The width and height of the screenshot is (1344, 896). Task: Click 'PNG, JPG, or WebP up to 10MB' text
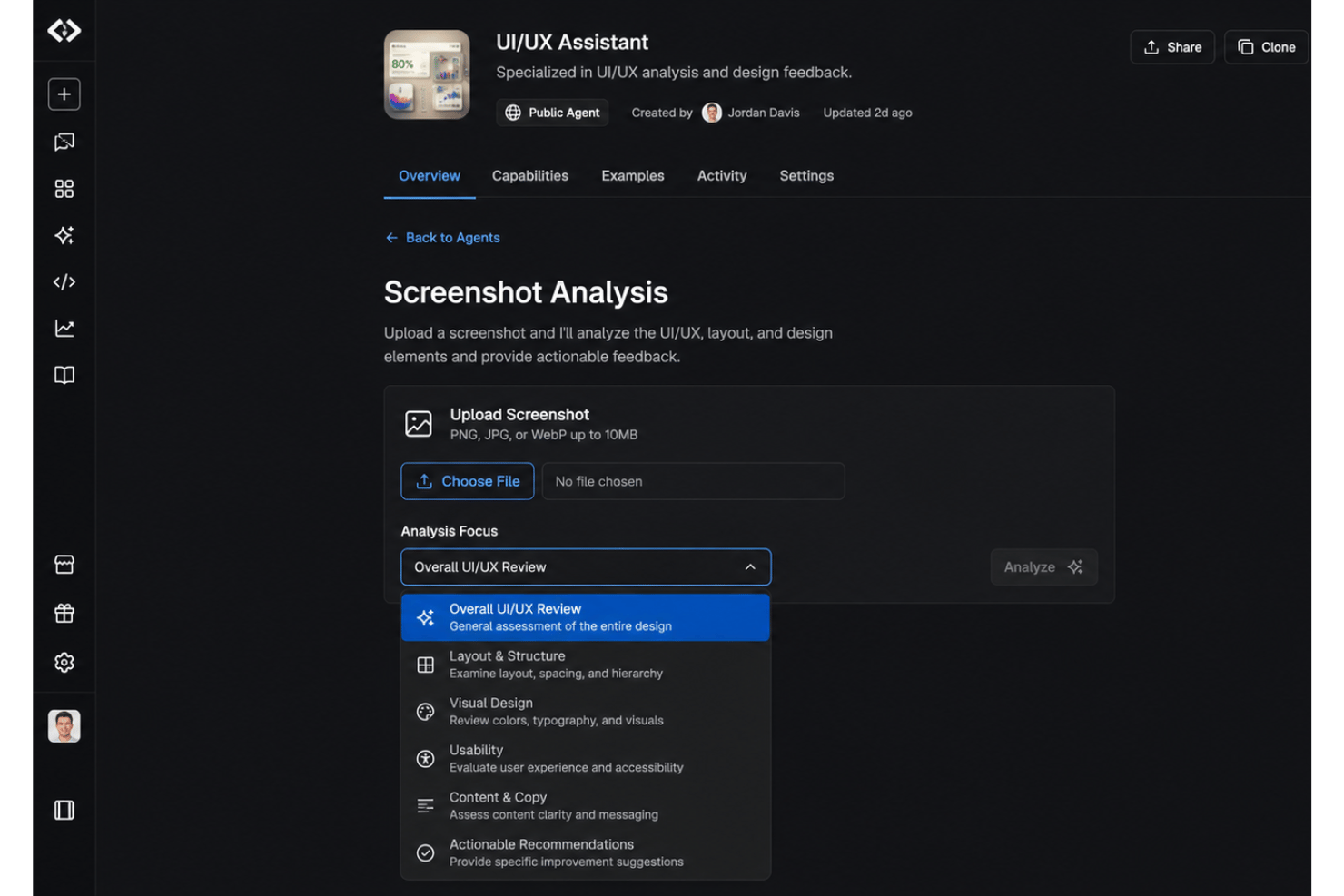point(544,435)
